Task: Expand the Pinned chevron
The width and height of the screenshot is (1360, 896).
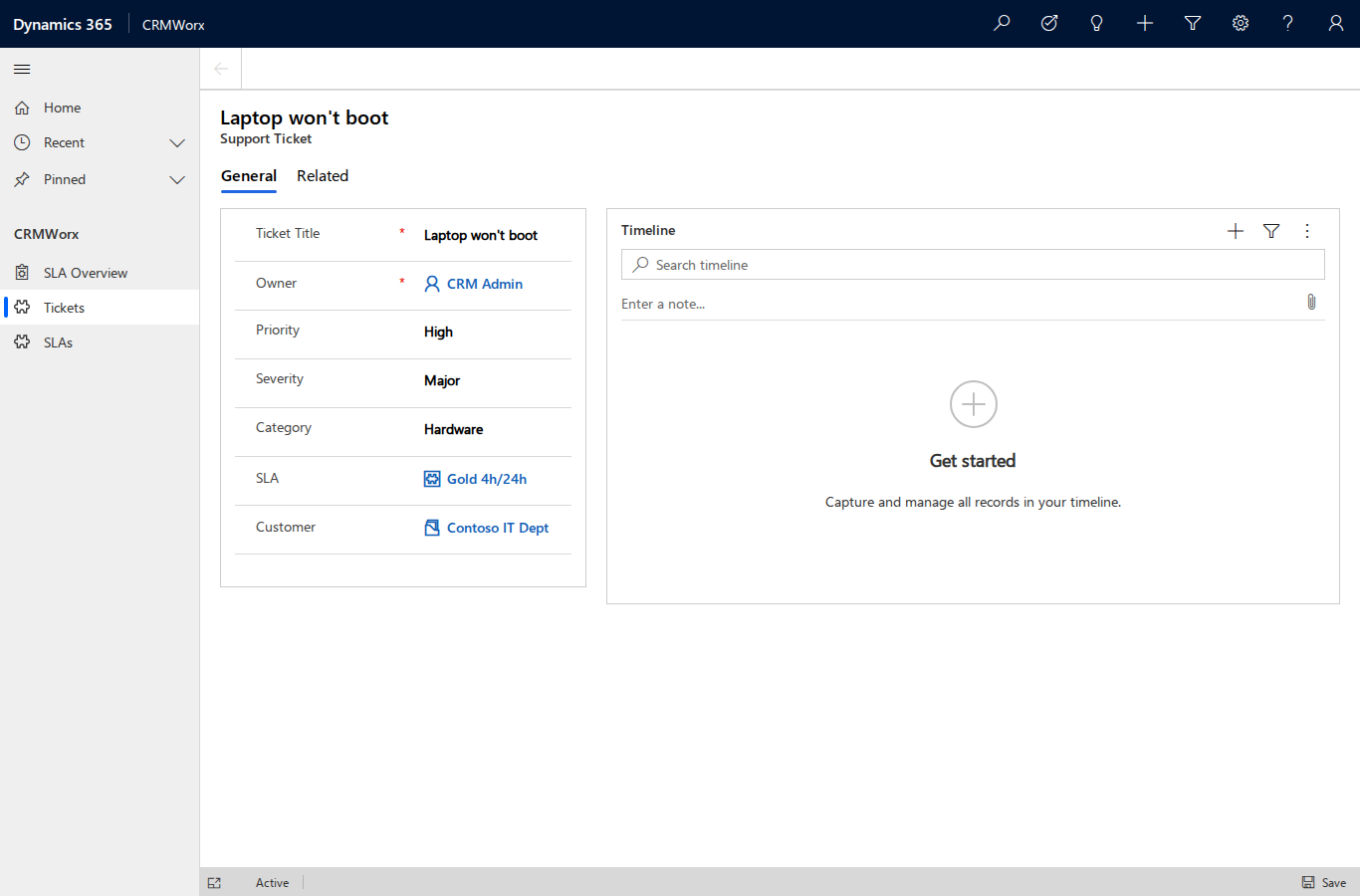Action: pos(177,180)
